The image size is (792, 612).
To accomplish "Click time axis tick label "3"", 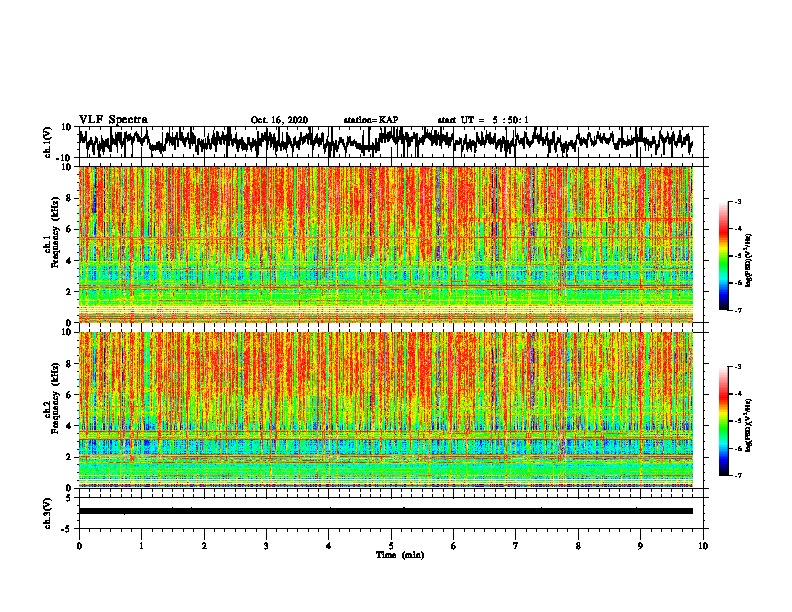I will 266,546.
